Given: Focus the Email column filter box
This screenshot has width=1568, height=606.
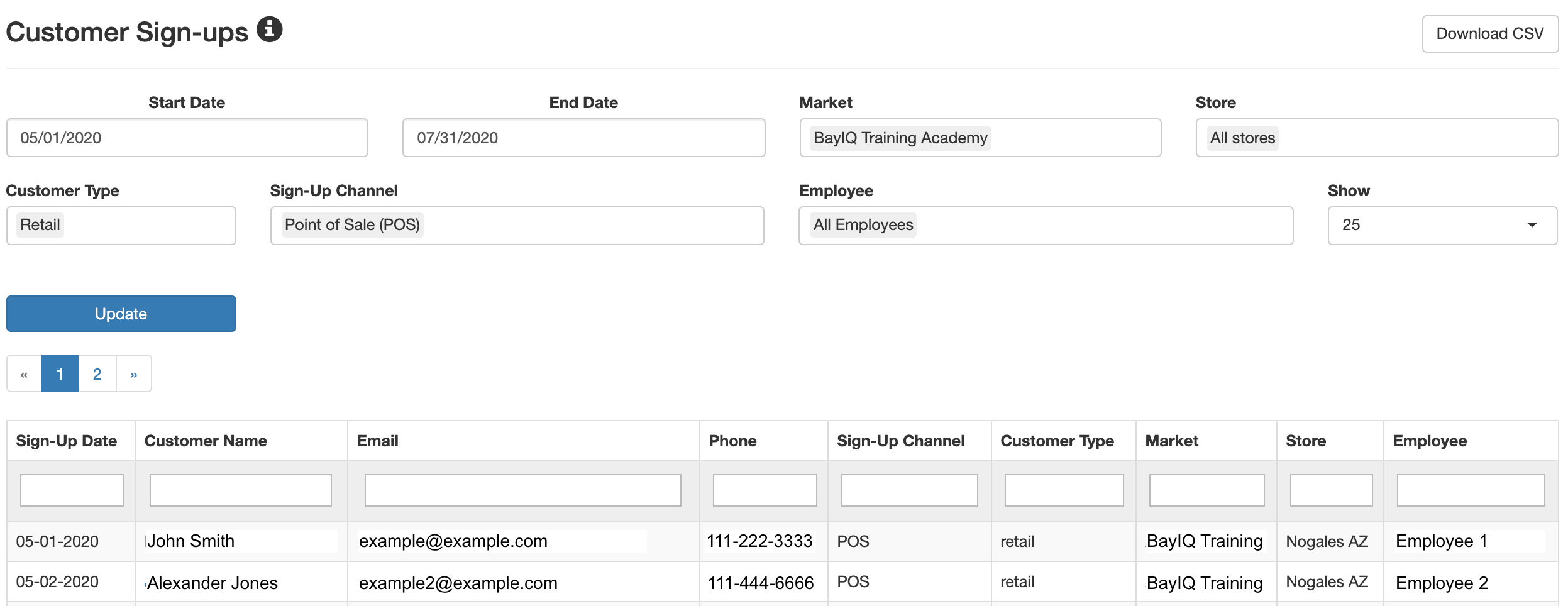Looking at the screenshot, I should tap(523, 490).
